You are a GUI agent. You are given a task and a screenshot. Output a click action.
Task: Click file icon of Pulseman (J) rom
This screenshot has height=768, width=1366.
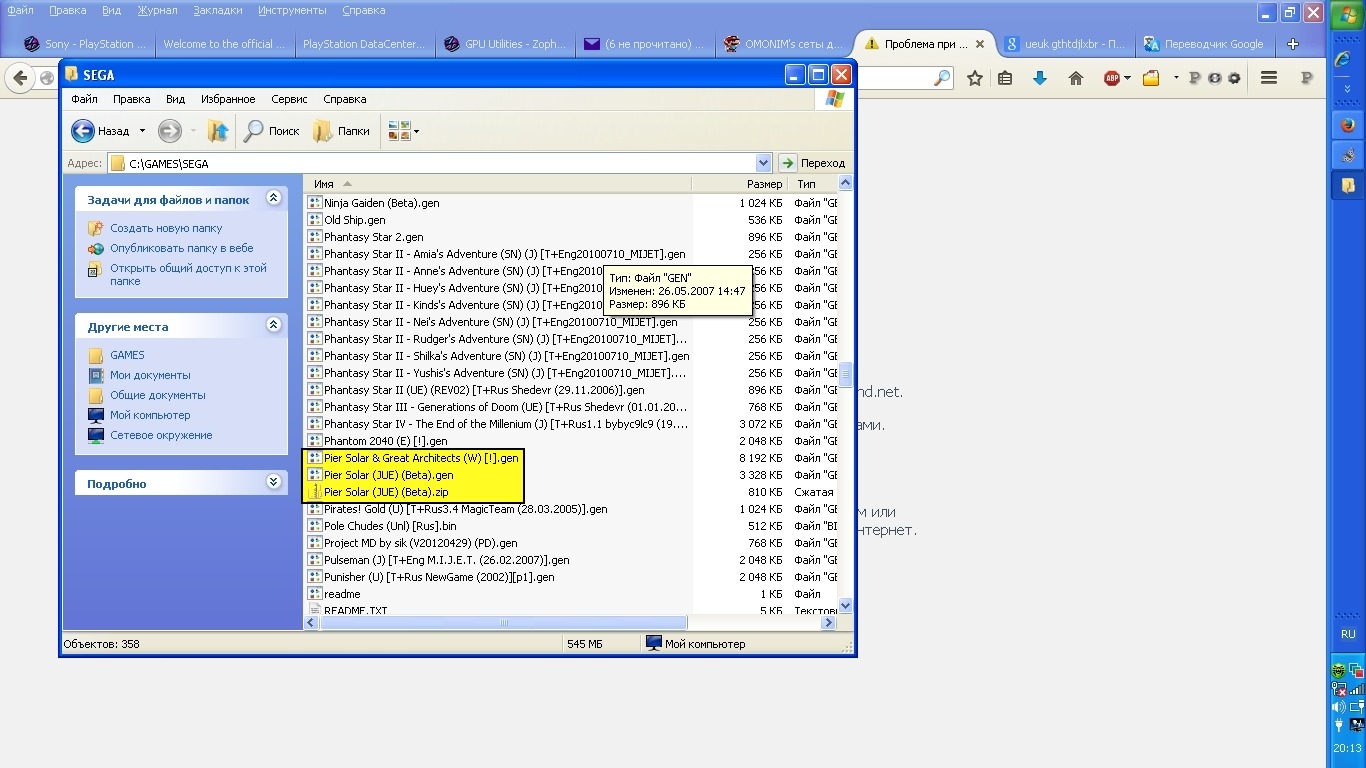(315, 560)
